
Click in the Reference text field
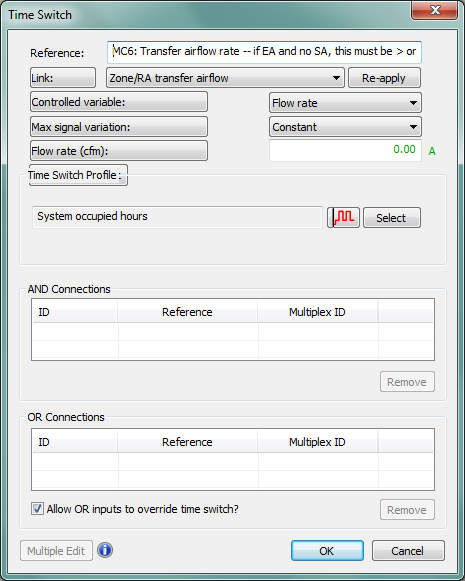264,52
